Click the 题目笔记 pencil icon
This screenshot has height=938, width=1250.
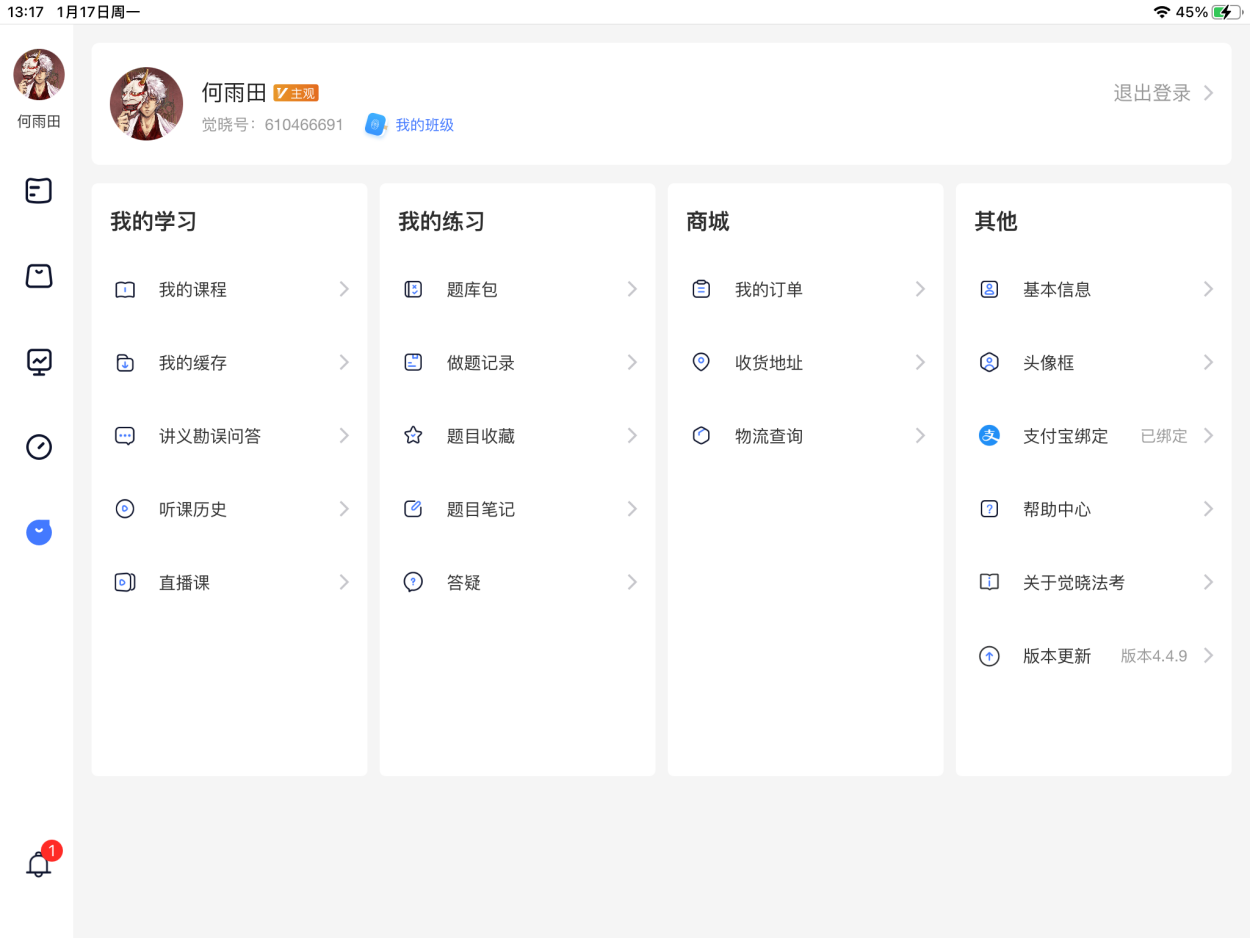click(x=413, y=509)
